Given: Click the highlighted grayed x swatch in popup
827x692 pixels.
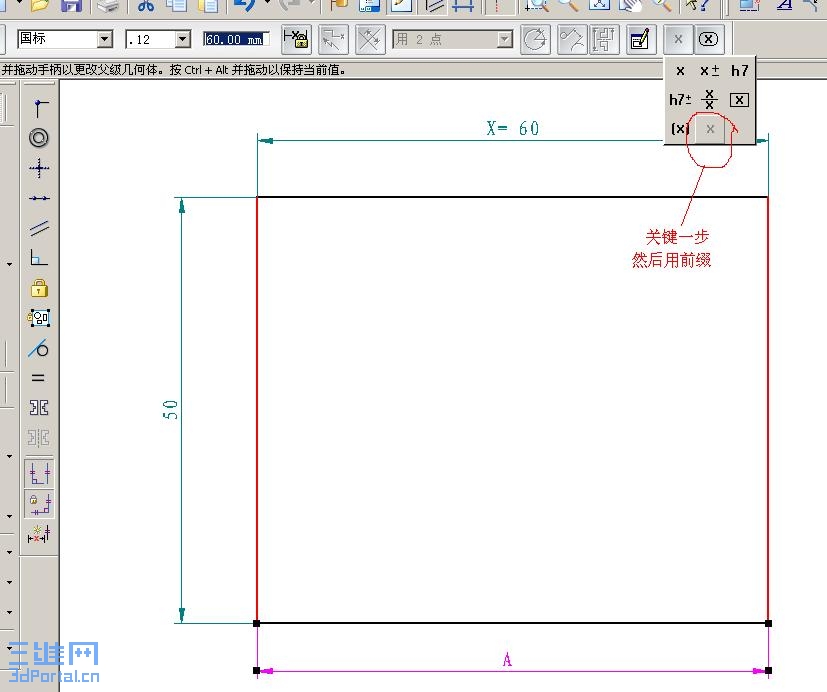Looking at the screenshot, I should (709, 129).
